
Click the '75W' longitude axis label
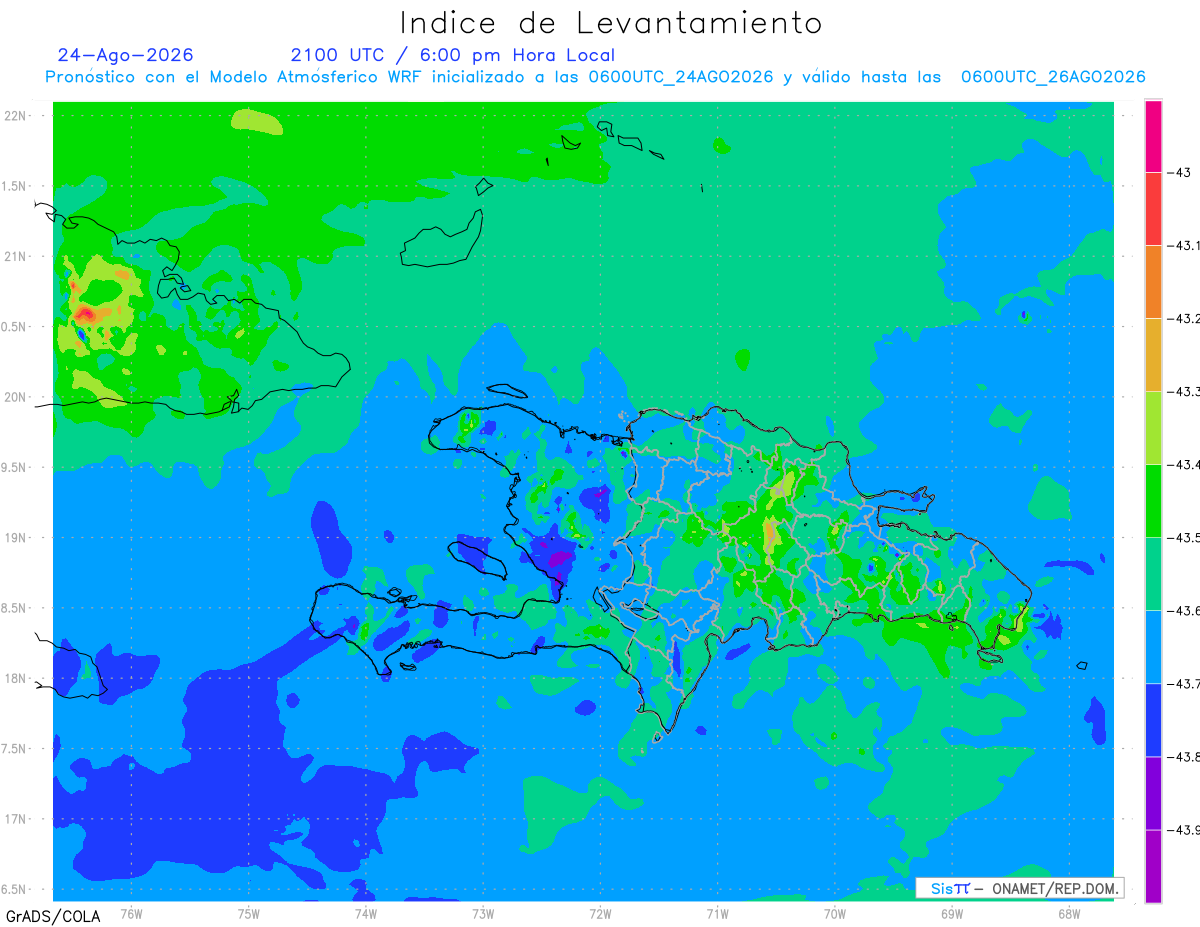248,915
